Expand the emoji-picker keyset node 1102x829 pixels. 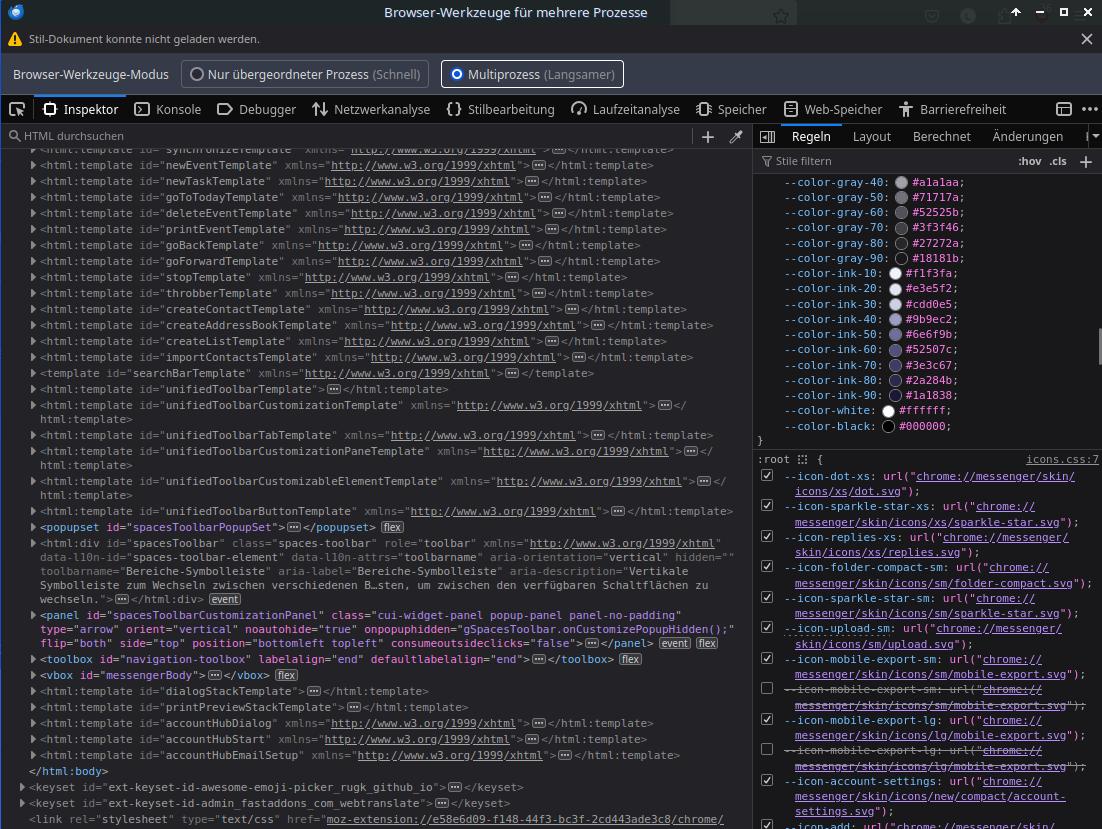(x=22, y=788)
